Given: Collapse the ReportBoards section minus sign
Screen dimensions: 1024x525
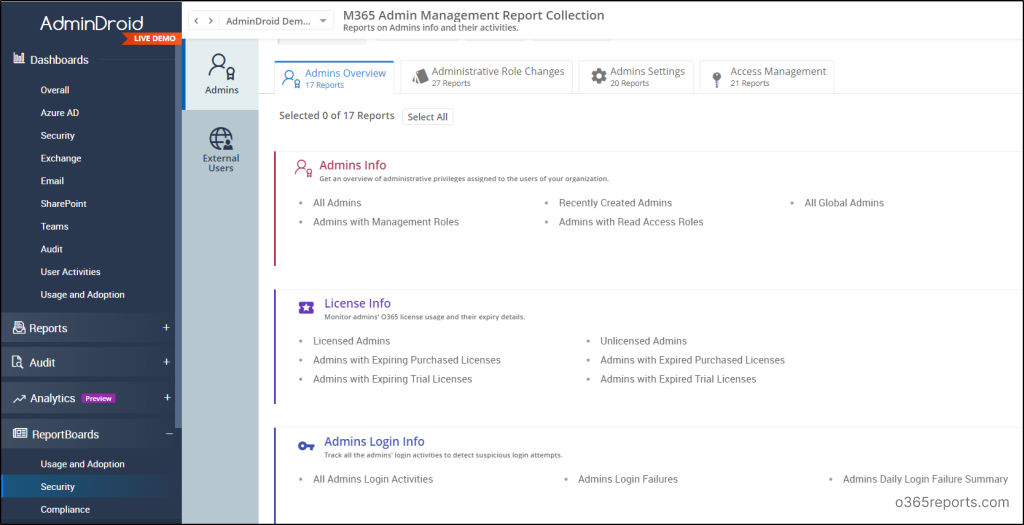Looking at the screenshot, I should pyautogui.click(x=168, y=434).
